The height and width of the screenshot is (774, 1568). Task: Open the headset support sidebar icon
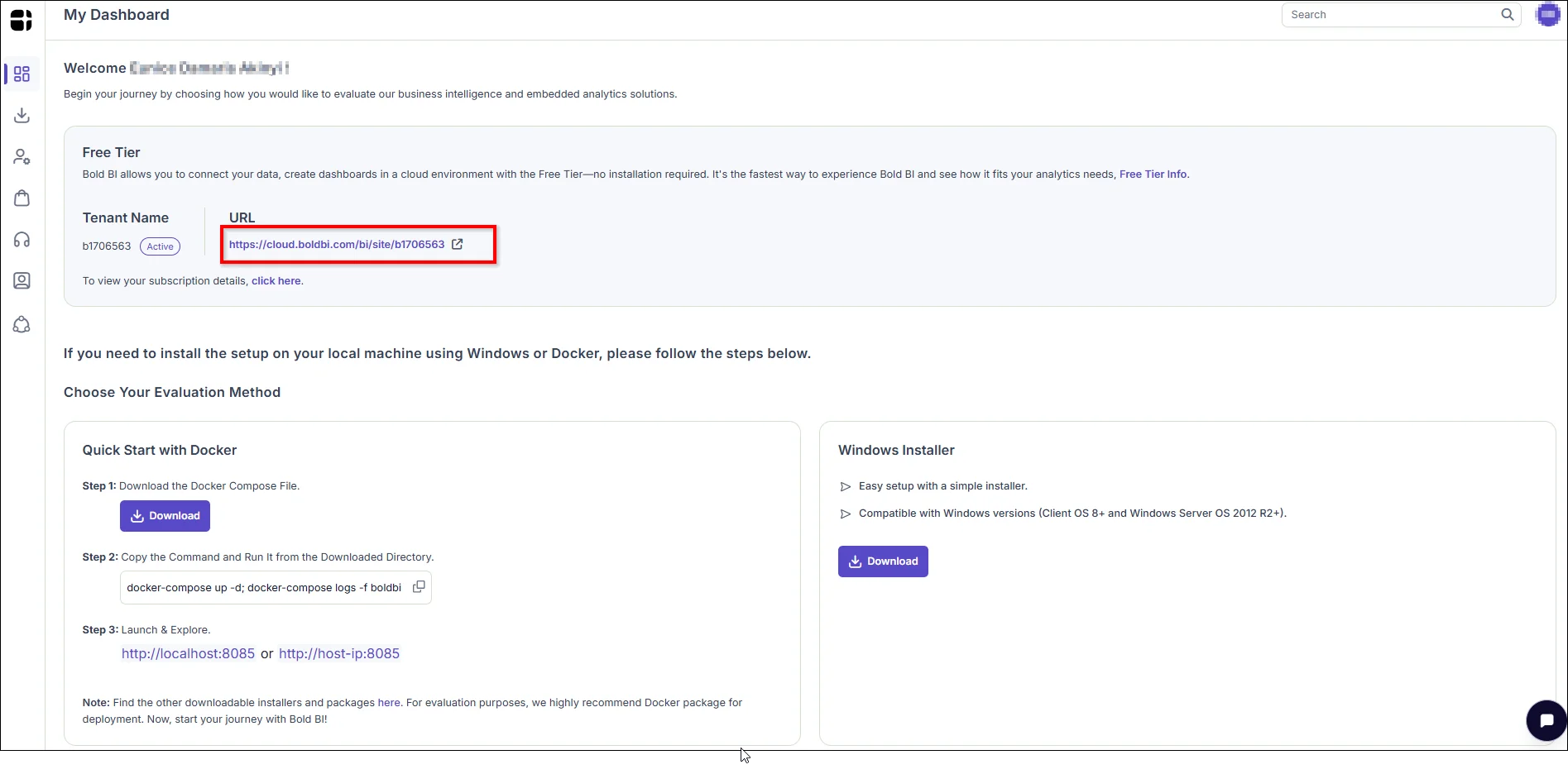22,240
